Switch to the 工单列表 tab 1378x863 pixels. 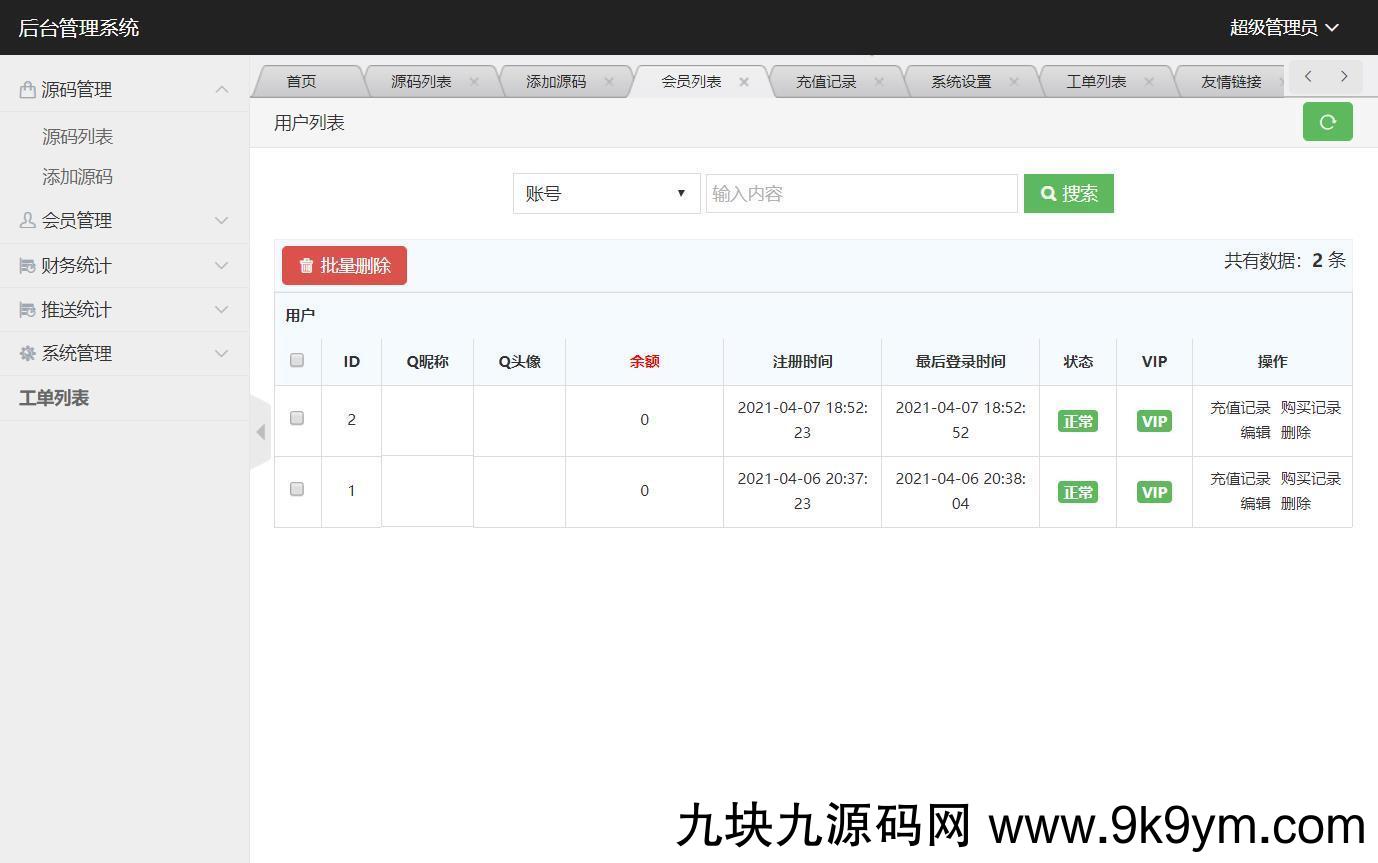1095,82
